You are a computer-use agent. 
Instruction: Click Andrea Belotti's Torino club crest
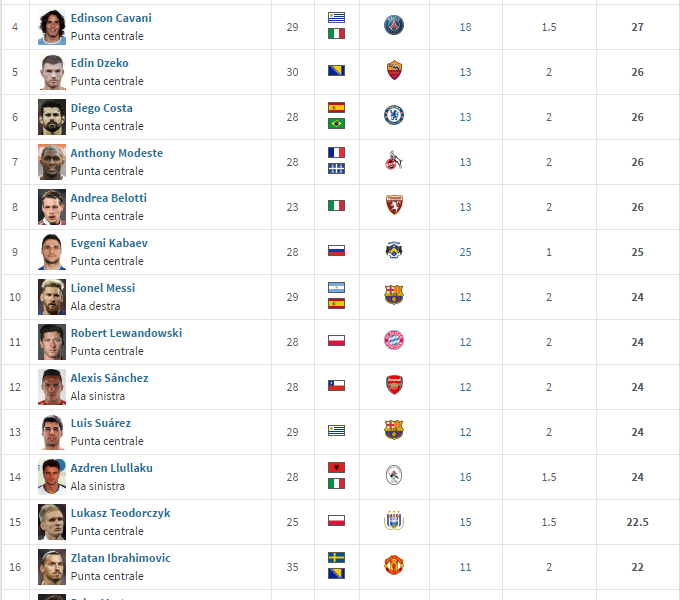tap(394, 206)
